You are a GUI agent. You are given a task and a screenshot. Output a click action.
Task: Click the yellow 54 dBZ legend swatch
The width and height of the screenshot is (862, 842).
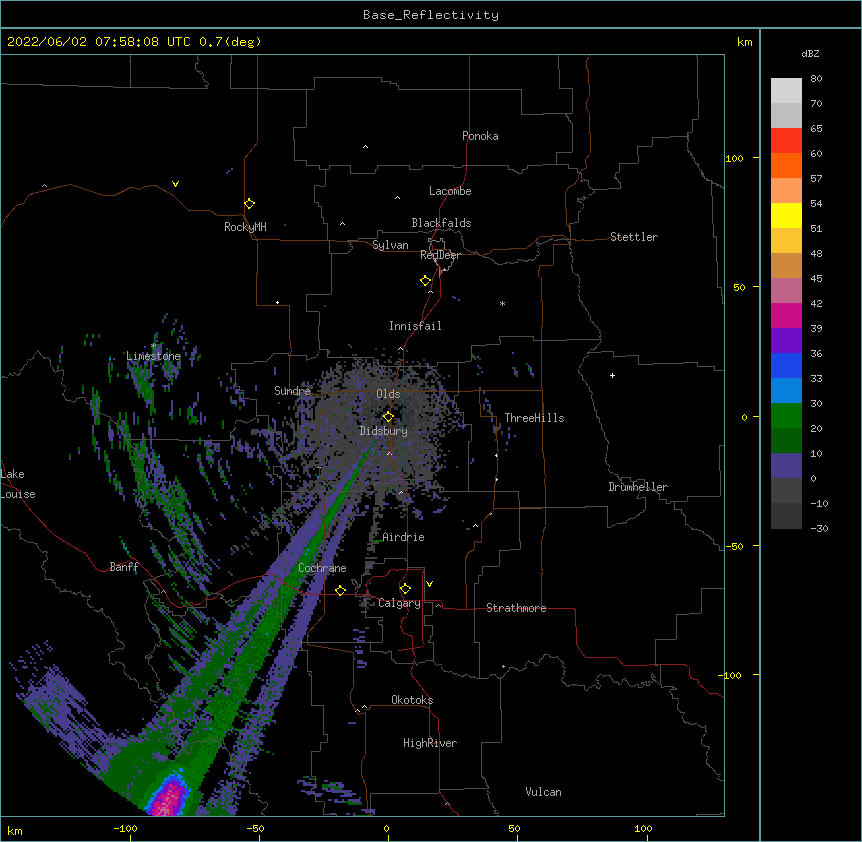(x=786, y=215)
